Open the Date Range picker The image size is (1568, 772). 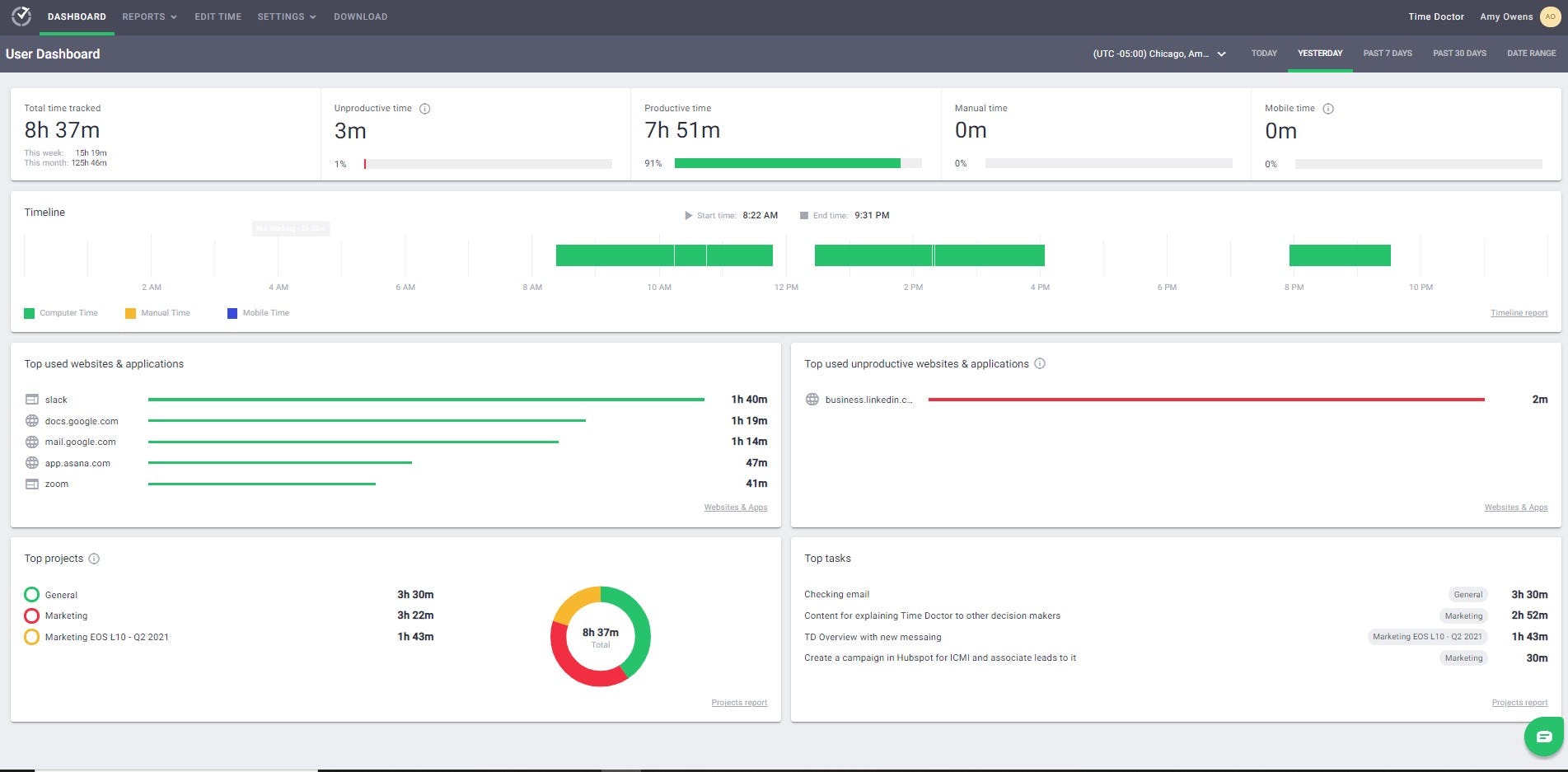coord(1532,54)
